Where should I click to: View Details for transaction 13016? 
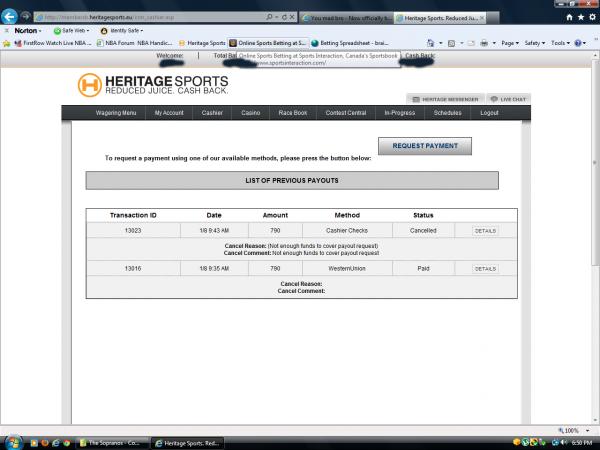(485, 268)
